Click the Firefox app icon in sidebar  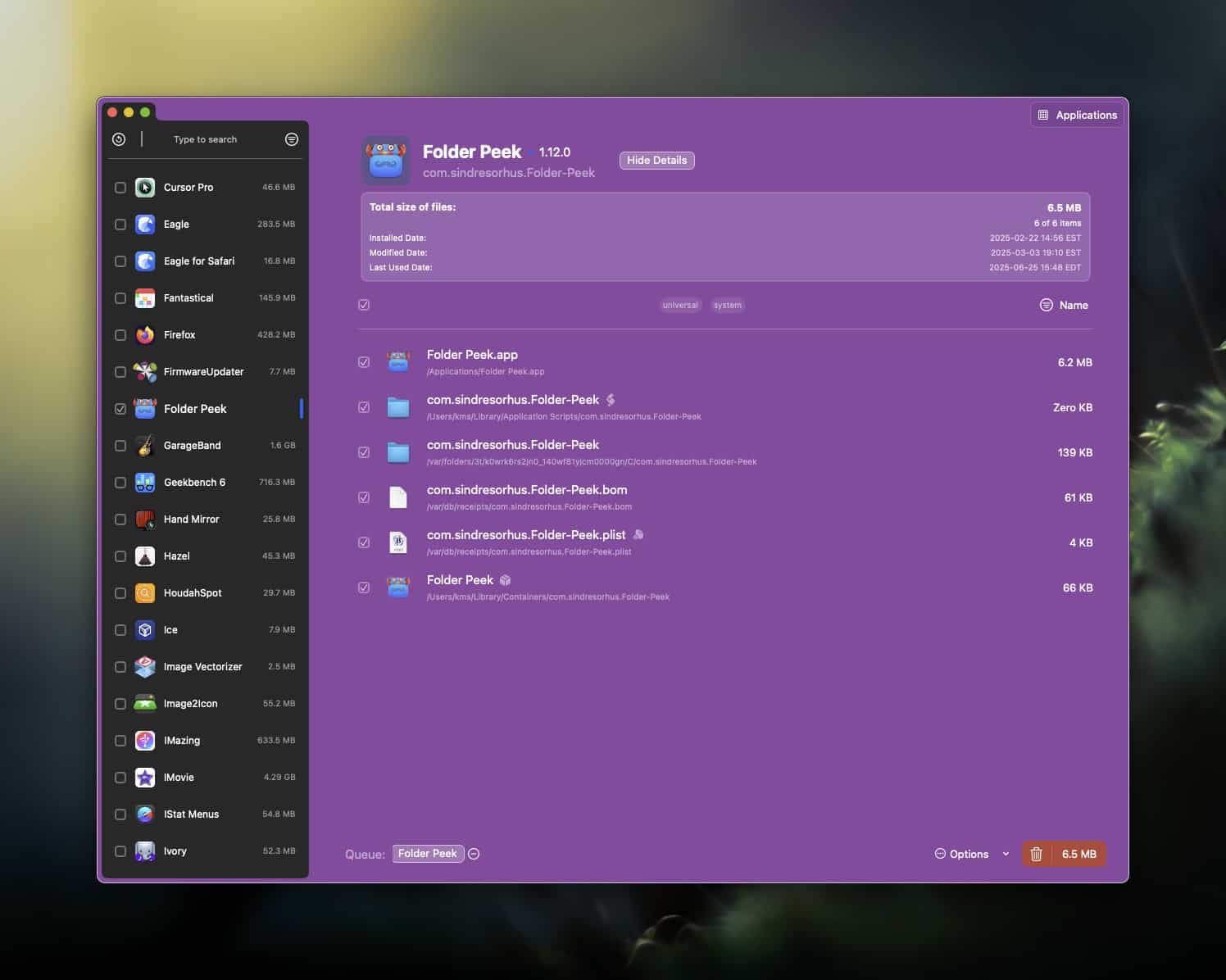(x=145, y=335)
